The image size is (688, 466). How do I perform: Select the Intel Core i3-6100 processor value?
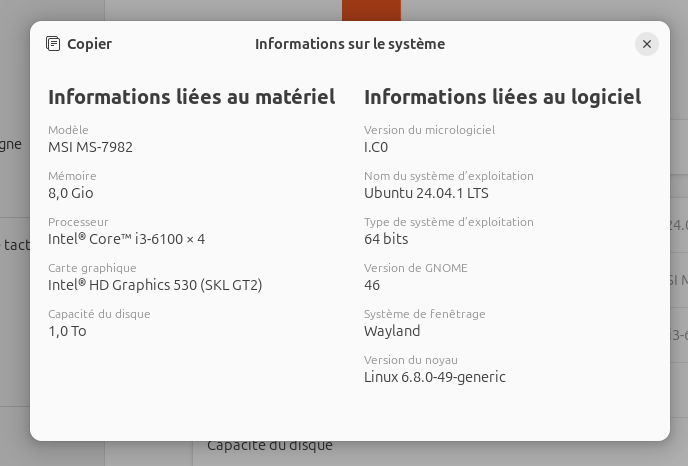coord(126,239)
